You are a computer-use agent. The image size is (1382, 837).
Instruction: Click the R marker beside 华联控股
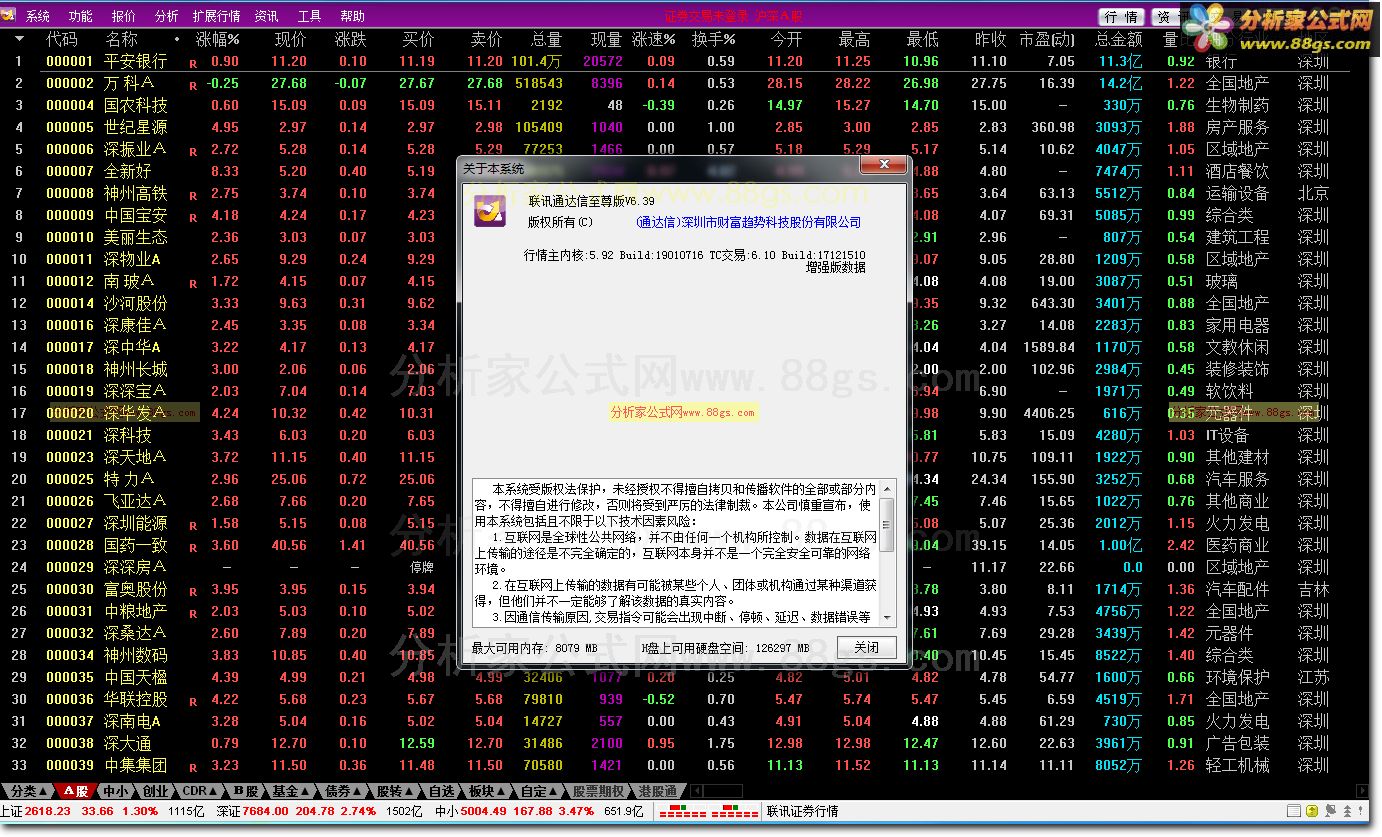193,701
